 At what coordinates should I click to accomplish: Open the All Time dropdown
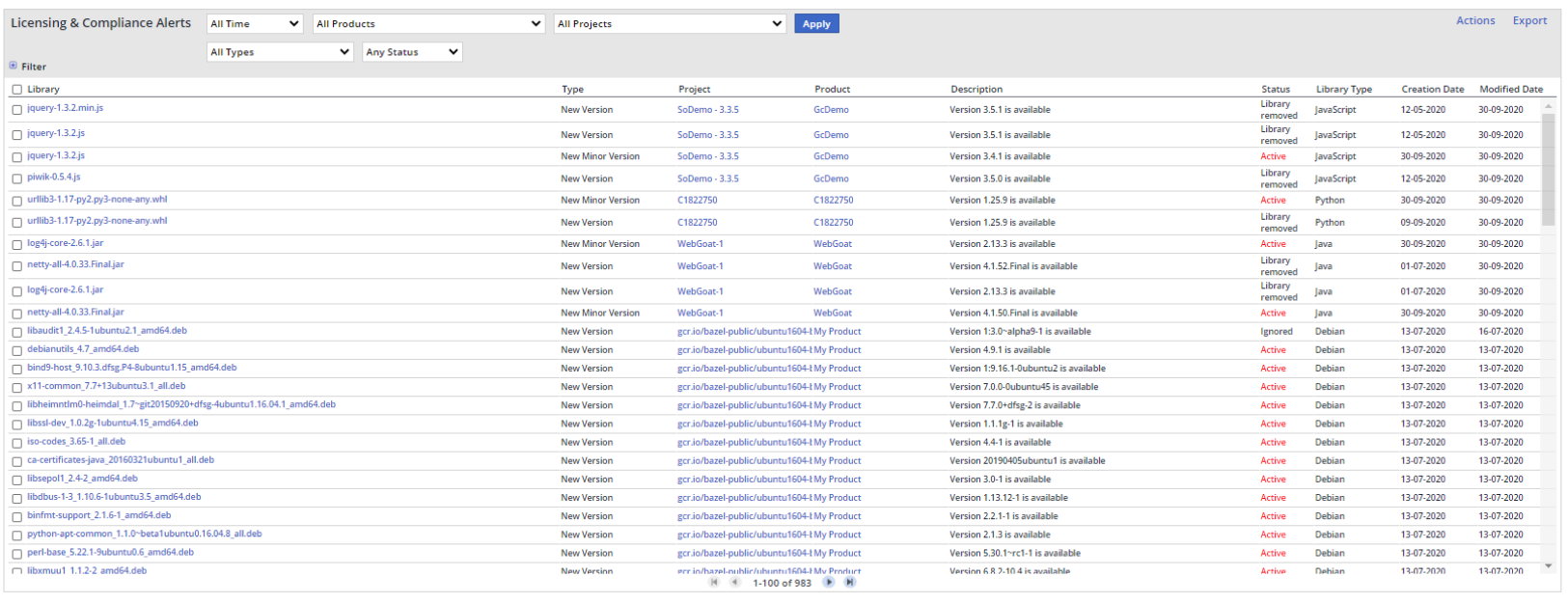coord(256,24)
